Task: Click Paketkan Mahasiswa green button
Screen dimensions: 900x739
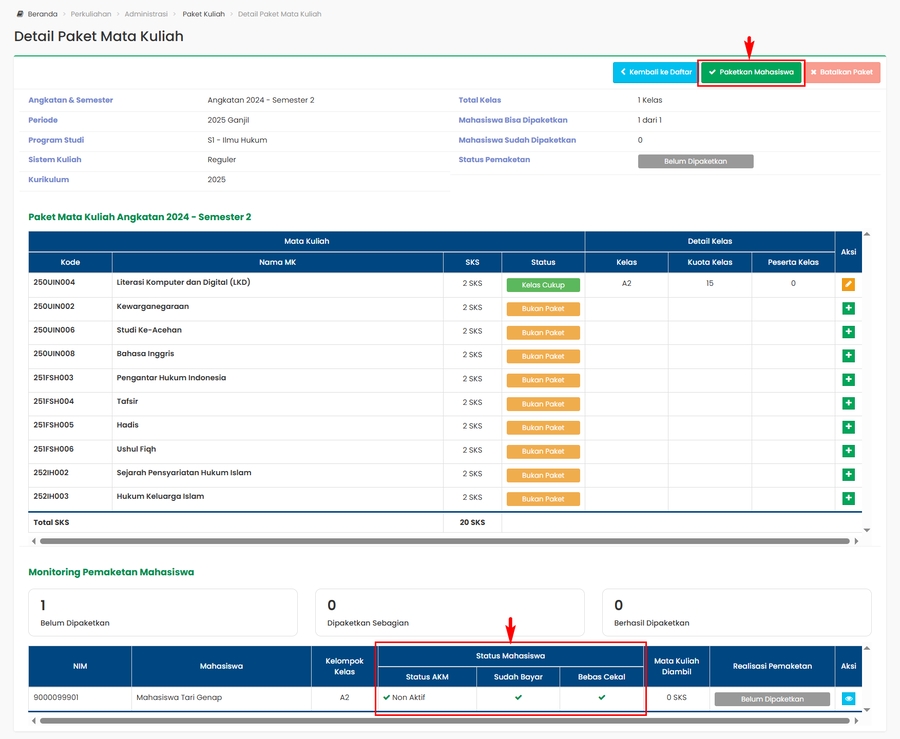Action: pyautogui.click(x=751, y=72)
